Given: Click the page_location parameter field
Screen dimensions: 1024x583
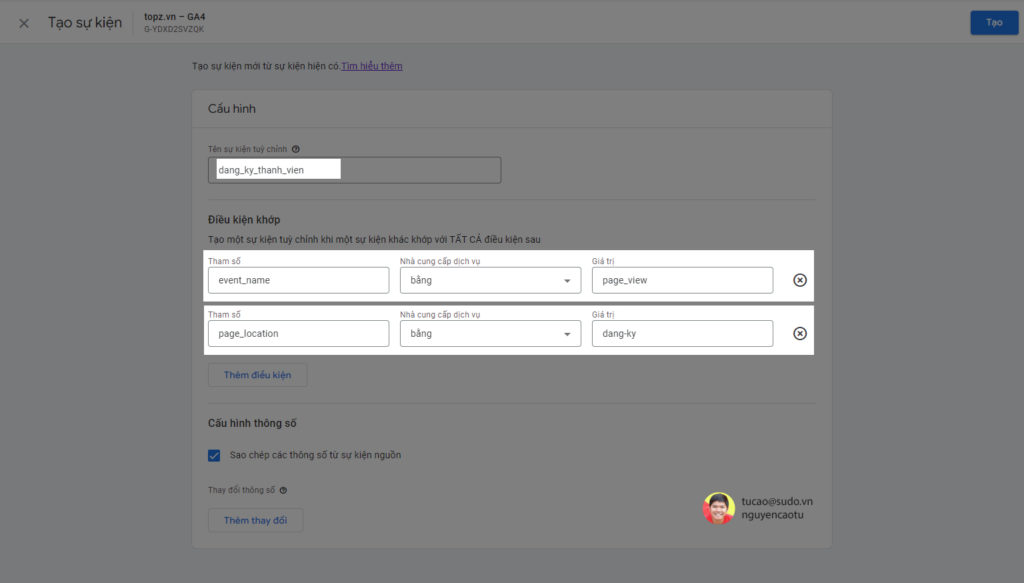Looking at the screenshot, I should tap(298, 333).
